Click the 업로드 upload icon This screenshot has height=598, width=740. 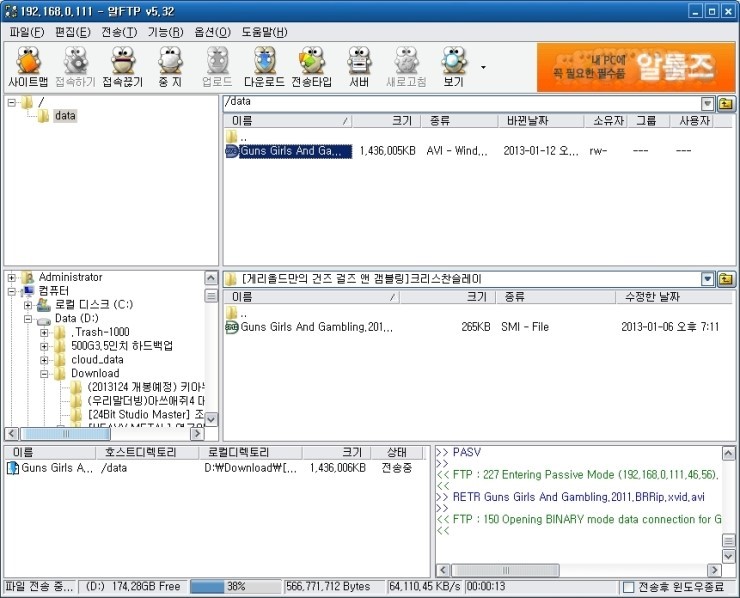click(x=217, y=67)
